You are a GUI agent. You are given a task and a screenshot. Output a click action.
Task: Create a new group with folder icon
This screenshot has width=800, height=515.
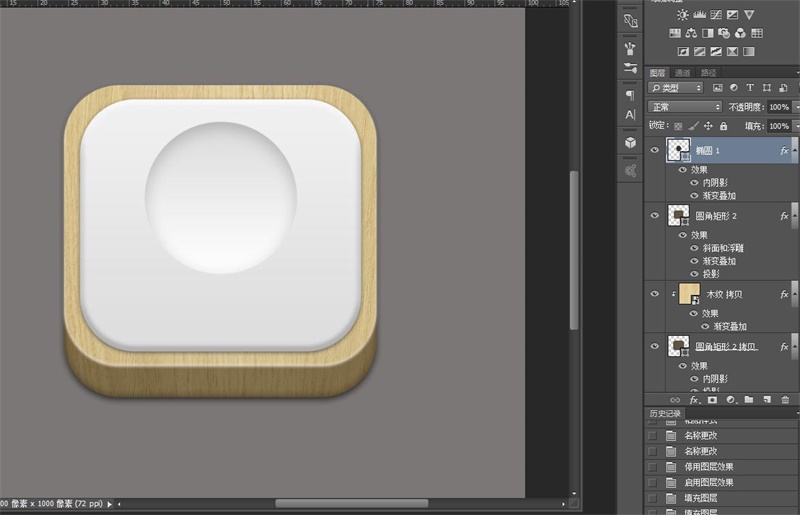(748, 399)
